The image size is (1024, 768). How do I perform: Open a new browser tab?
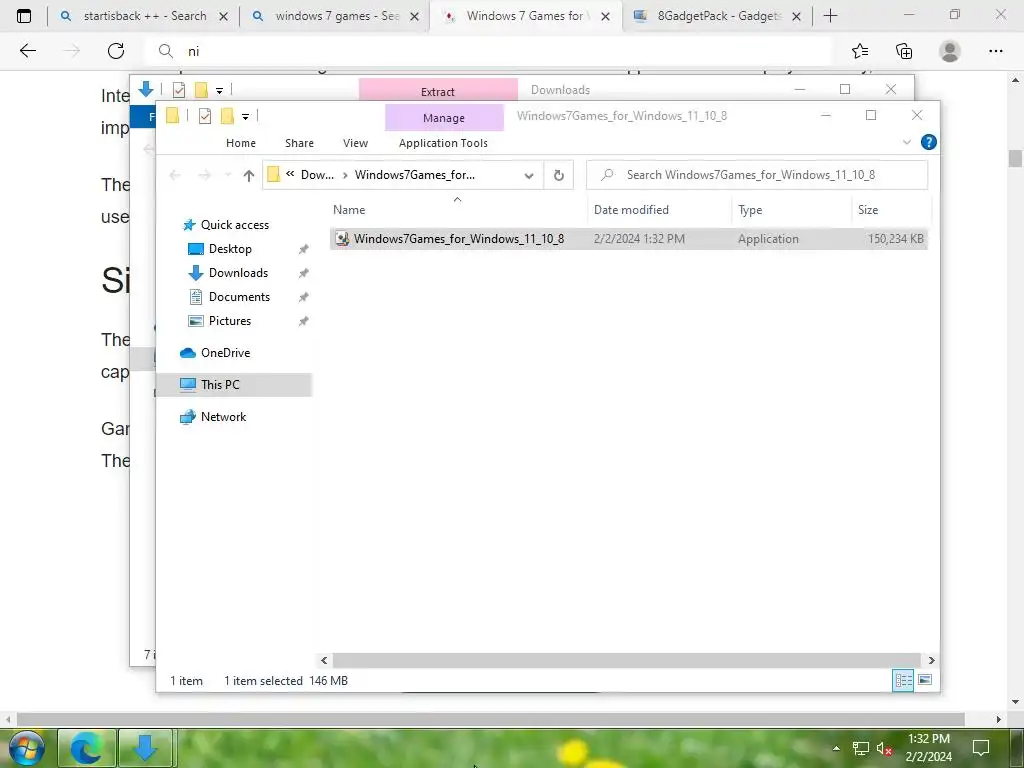pos(830,16)
